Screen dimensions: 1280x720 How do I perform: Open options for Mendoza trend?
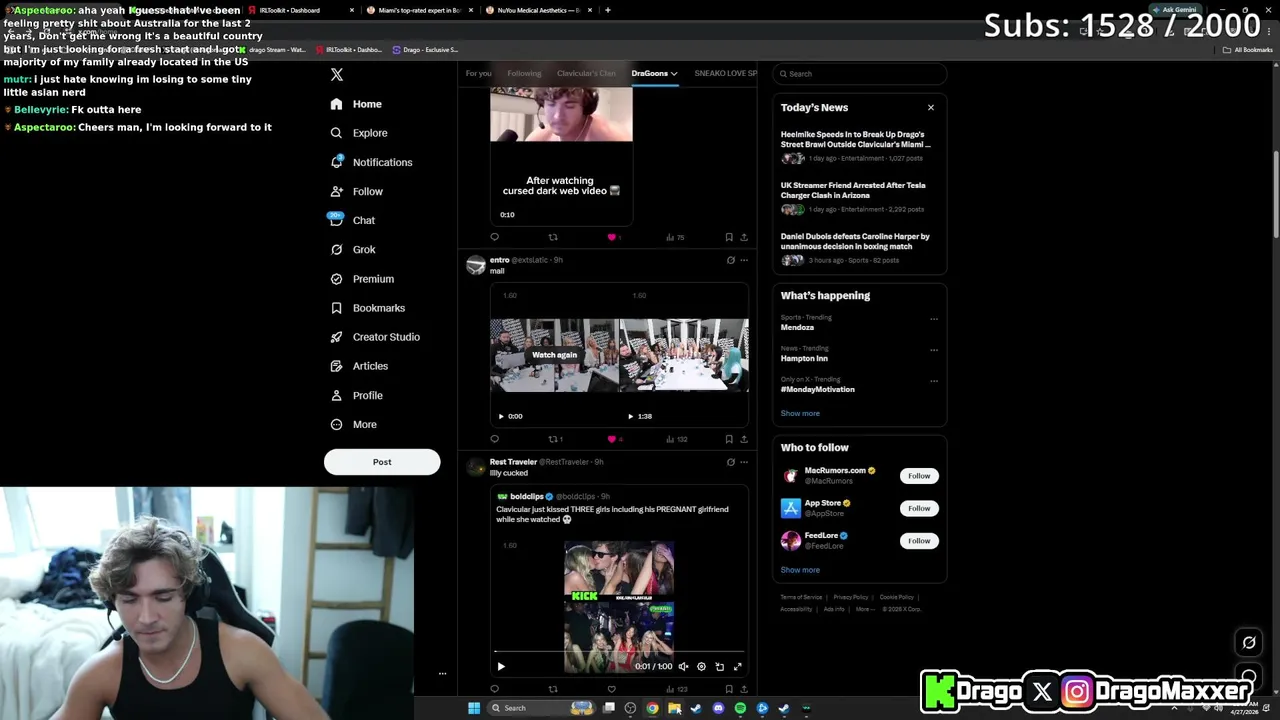coord(934,319)
